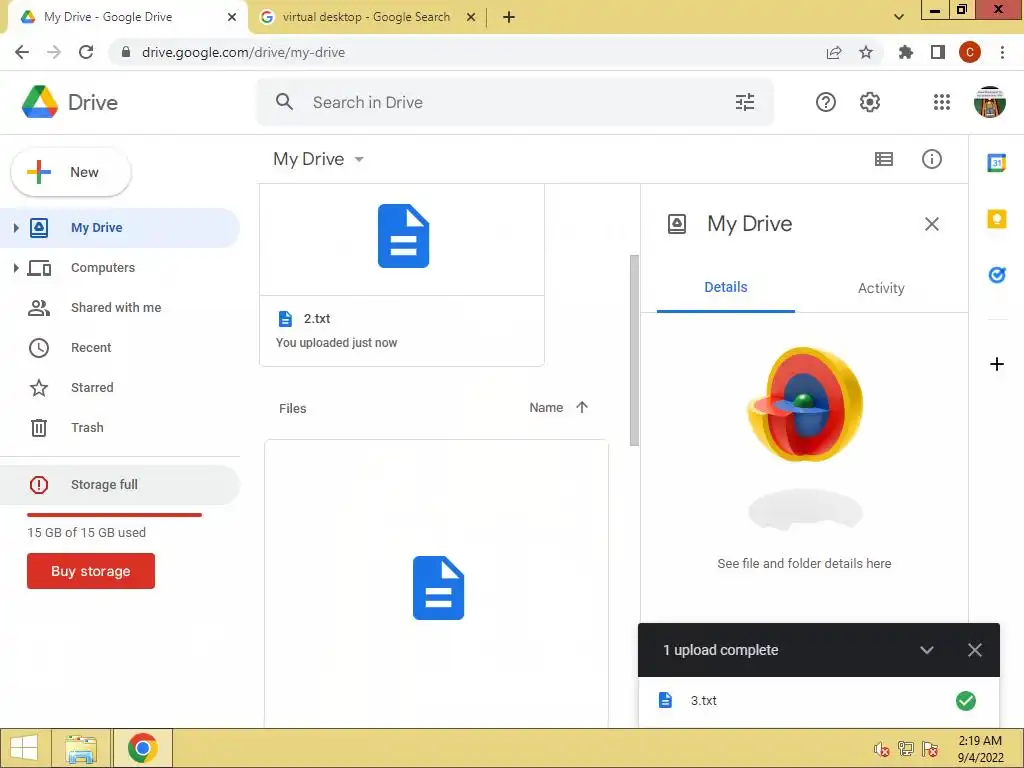Expand My Drive tree in sidebar
1024x768 pixels.
[x=16, y=227]
